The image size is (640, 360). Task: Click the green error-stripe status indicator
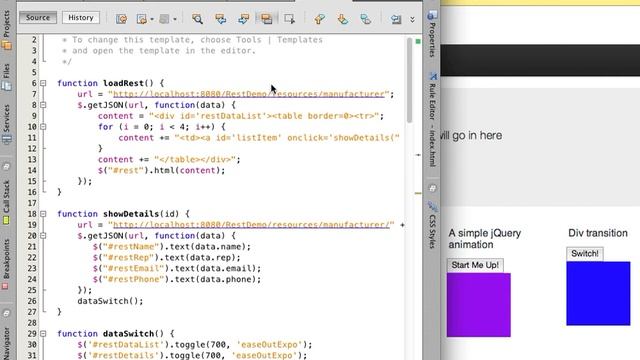(418, 41)
